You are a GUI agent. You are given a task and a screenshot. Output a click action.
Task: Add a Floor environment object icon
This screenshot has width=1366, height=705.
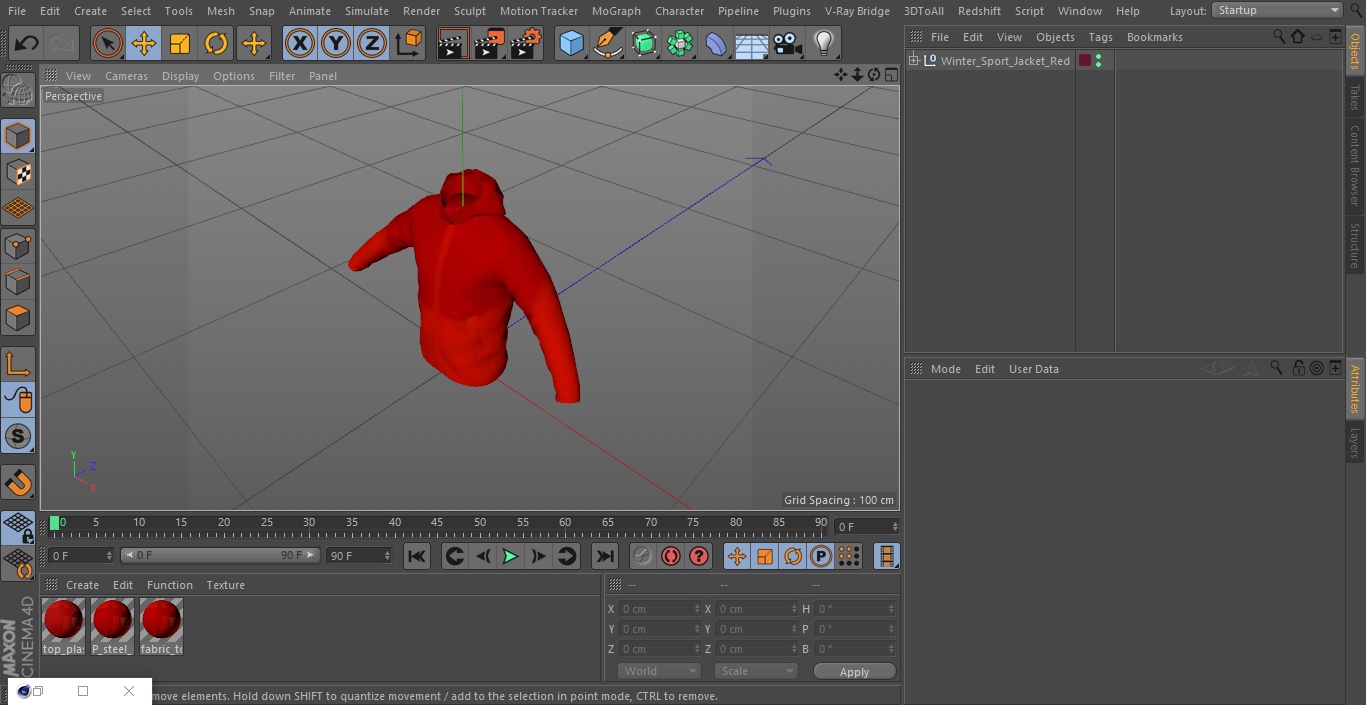tap(752, 44)
